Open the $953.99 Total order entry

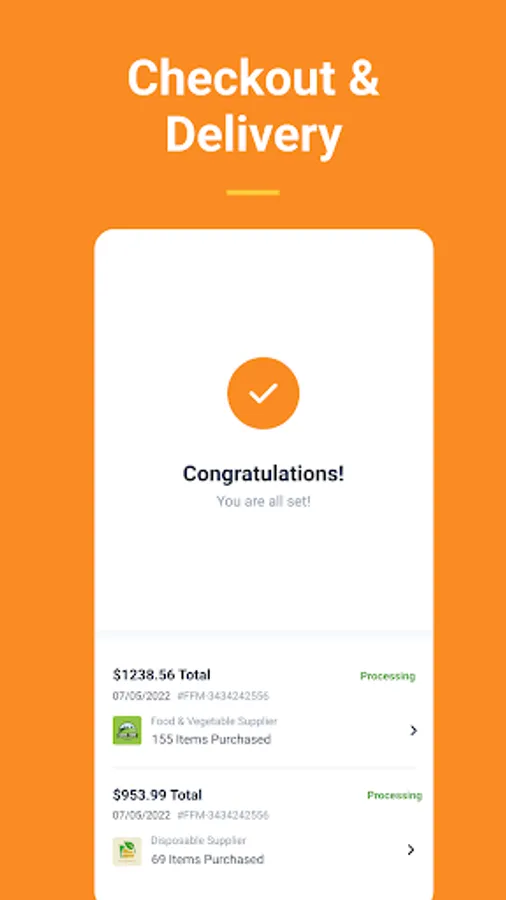(264, 827)
